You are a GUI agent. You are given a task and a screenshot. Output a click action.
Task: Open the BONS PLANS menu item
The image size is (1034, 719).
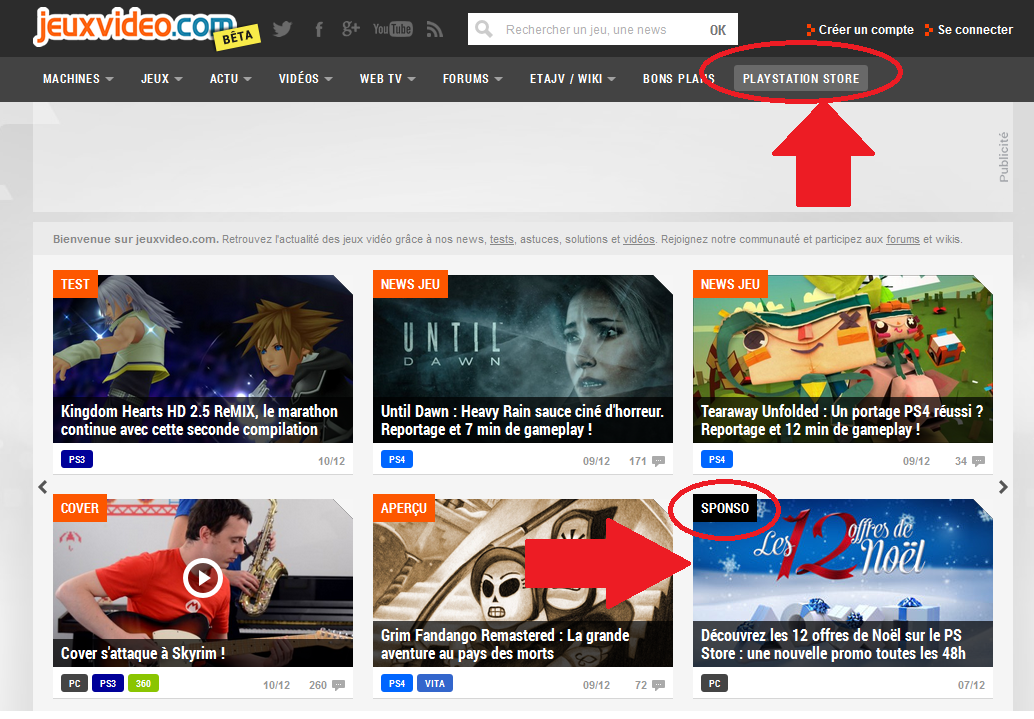(679, 78)
